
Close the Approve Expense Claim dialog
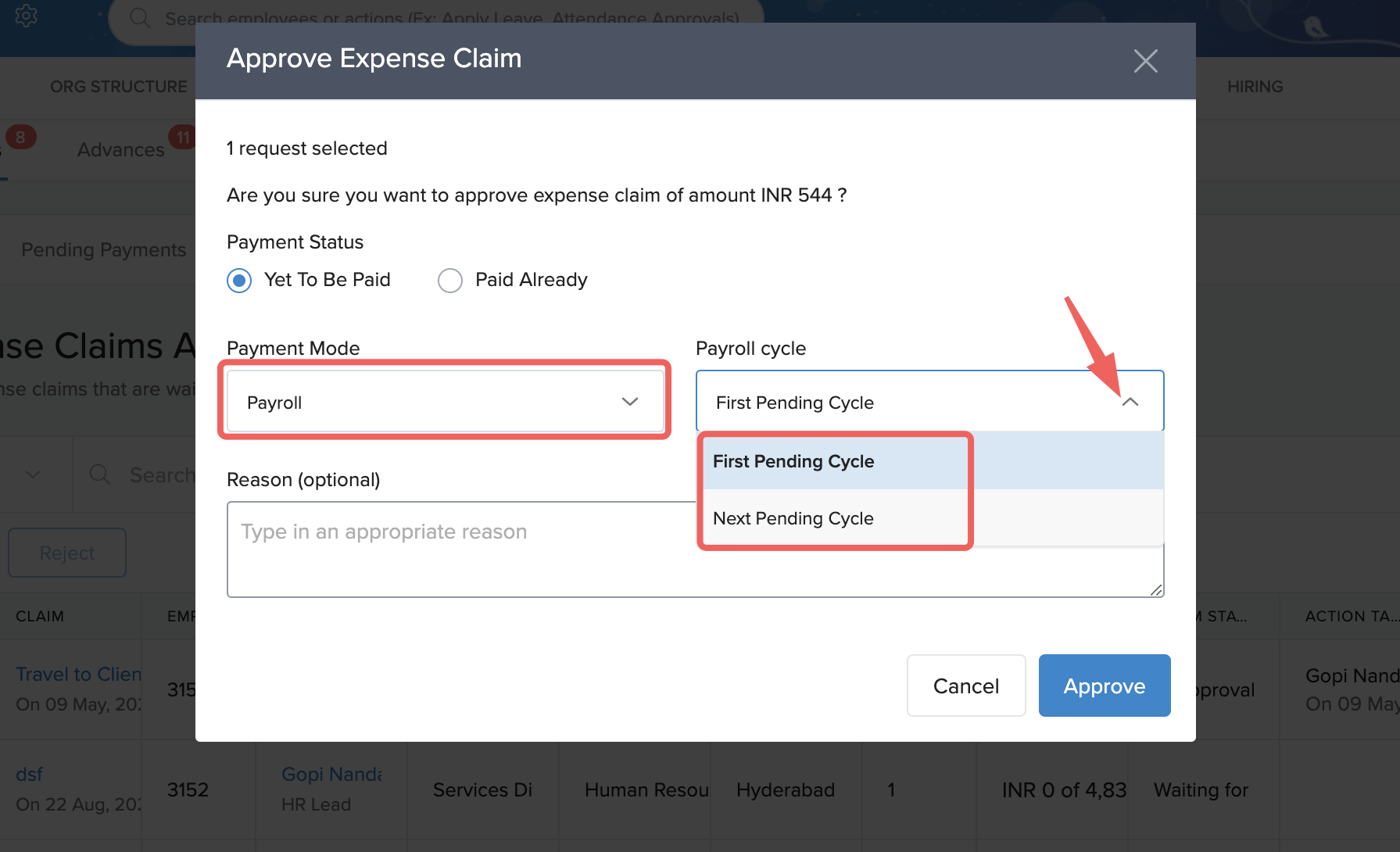click(1145, 61)
